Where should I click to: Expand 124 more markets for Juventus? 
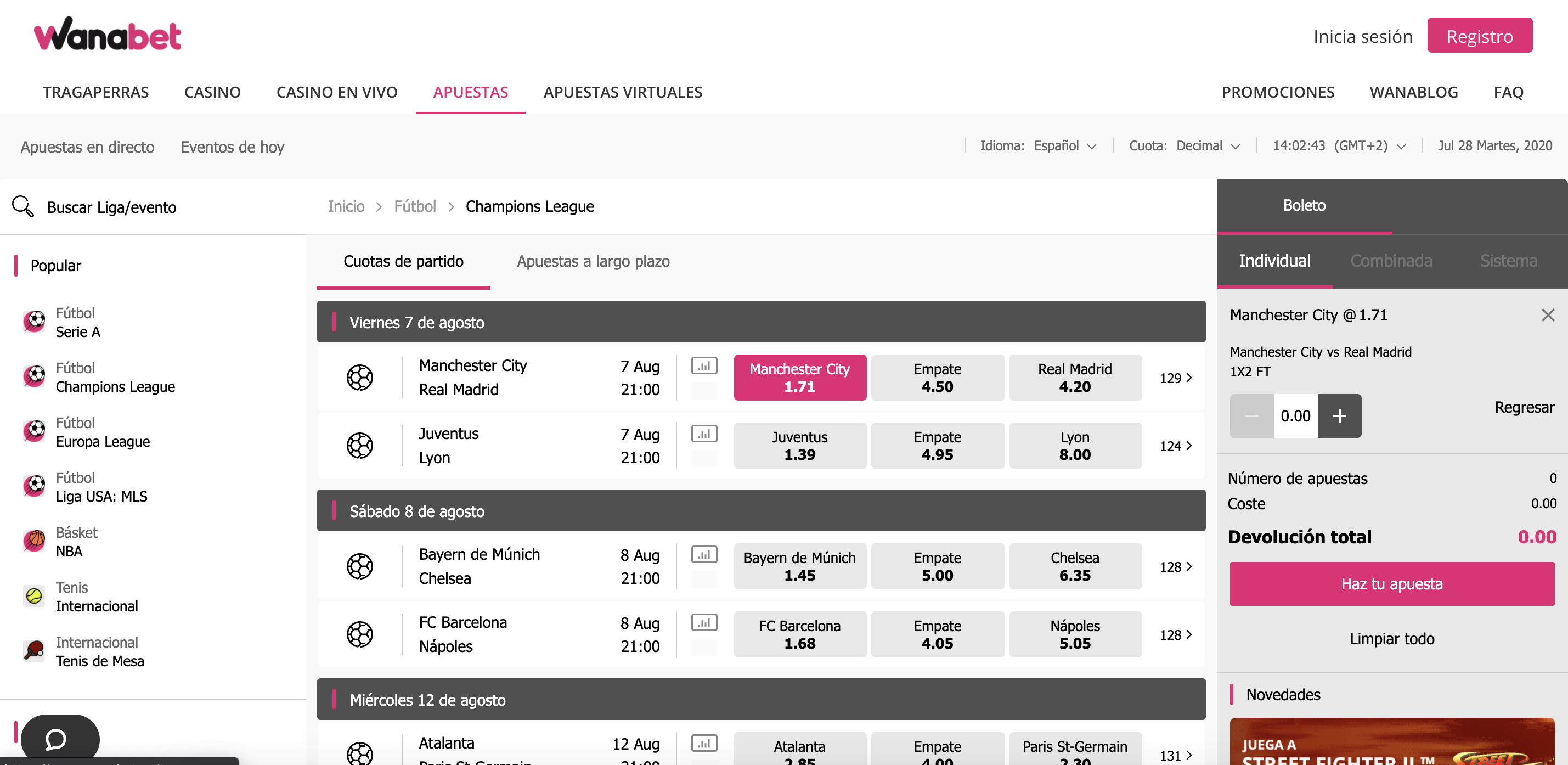coord(1176,447)
